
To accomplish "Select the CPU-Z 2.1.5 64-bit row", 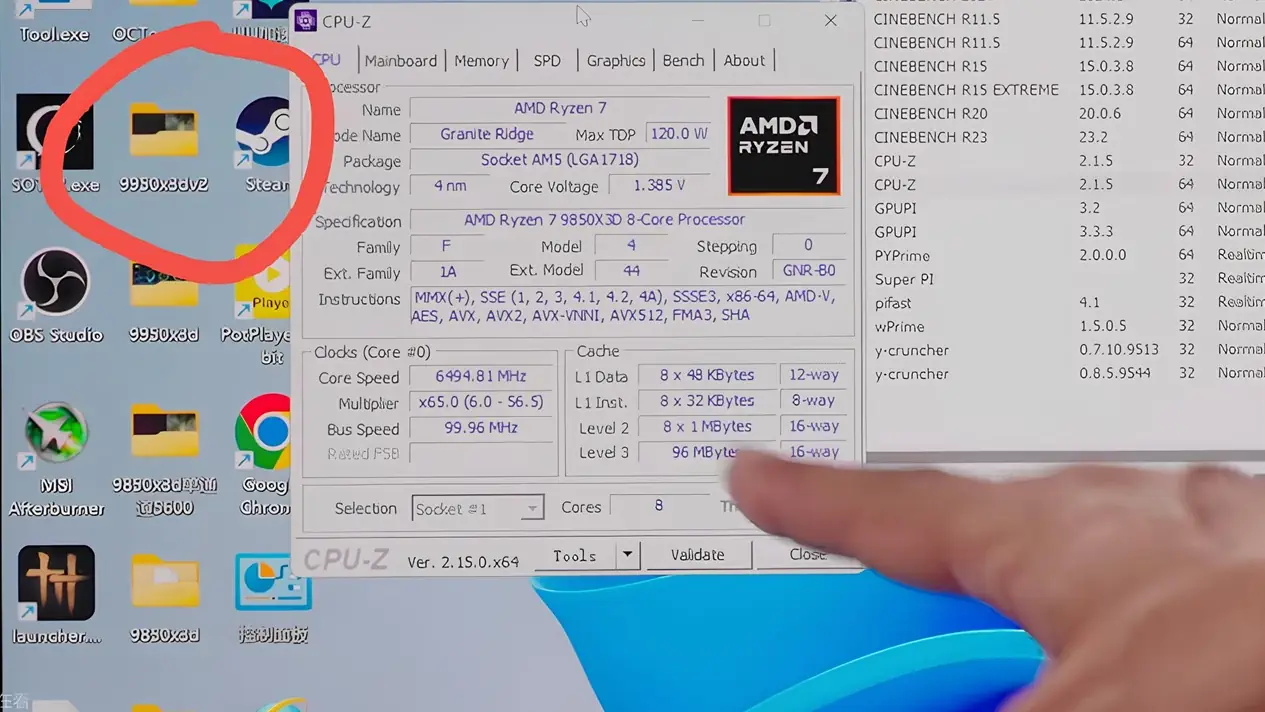I will [1067, 185].
